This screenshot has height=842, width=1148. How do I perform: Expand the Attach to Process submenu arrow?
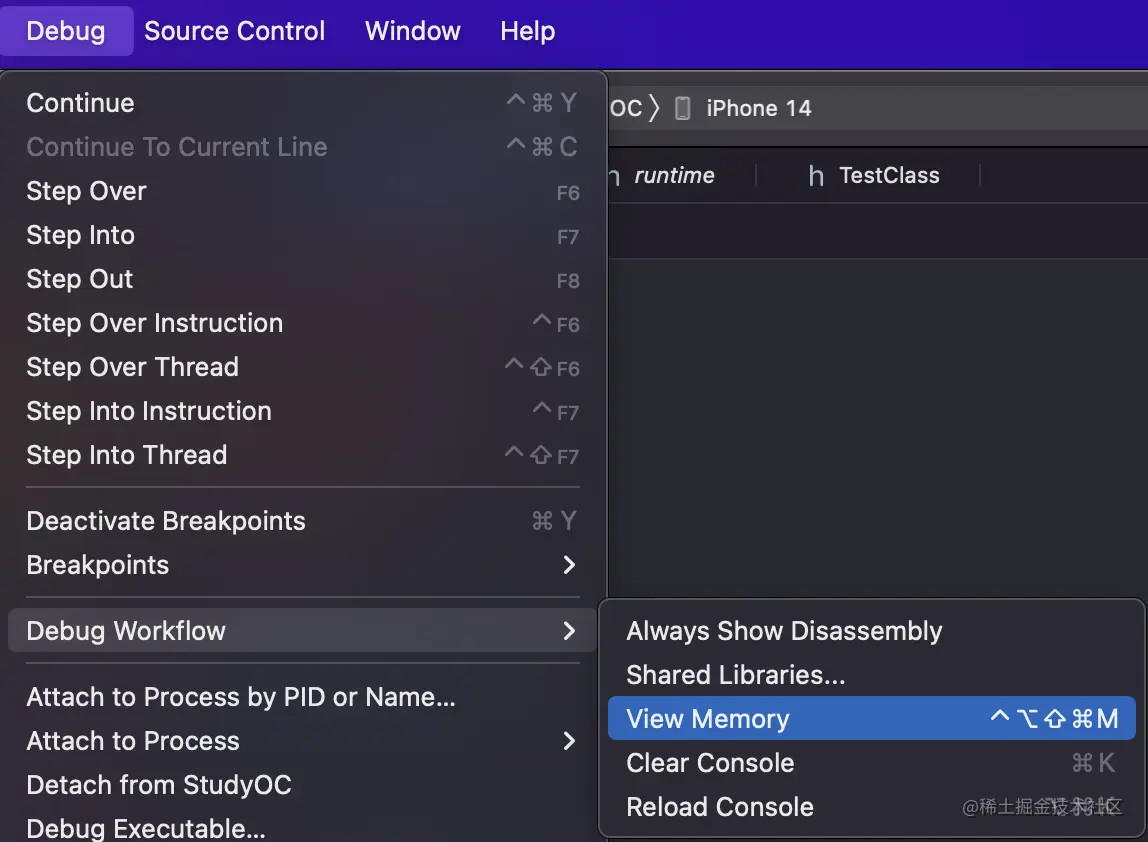(x=569, y=741)
